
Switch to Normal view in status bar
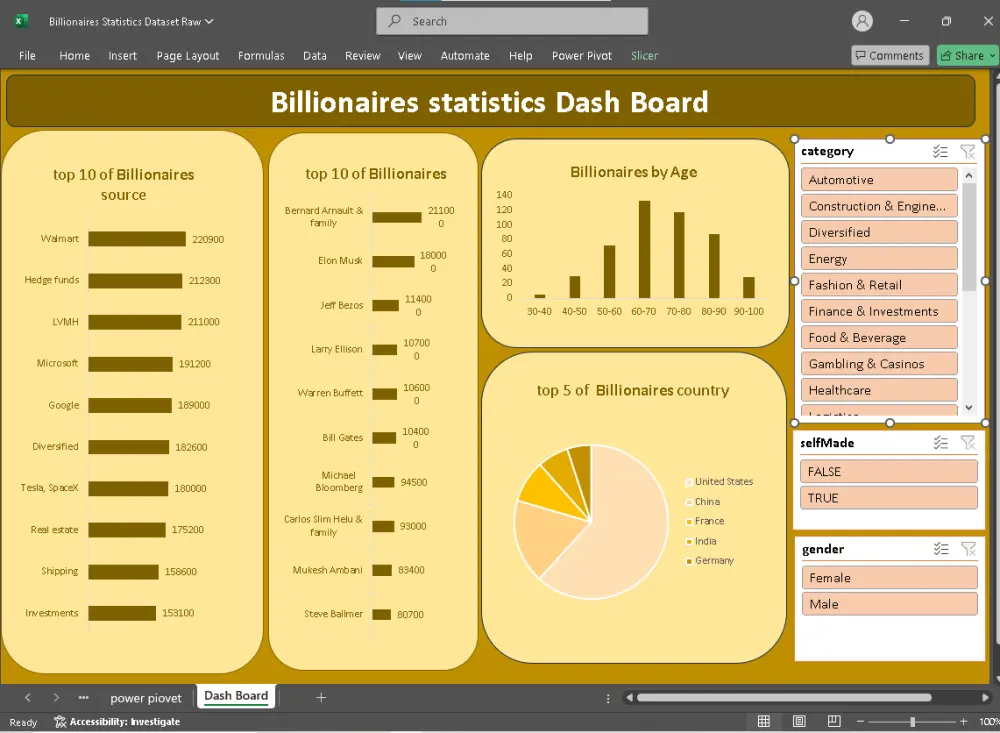(763, 721)
